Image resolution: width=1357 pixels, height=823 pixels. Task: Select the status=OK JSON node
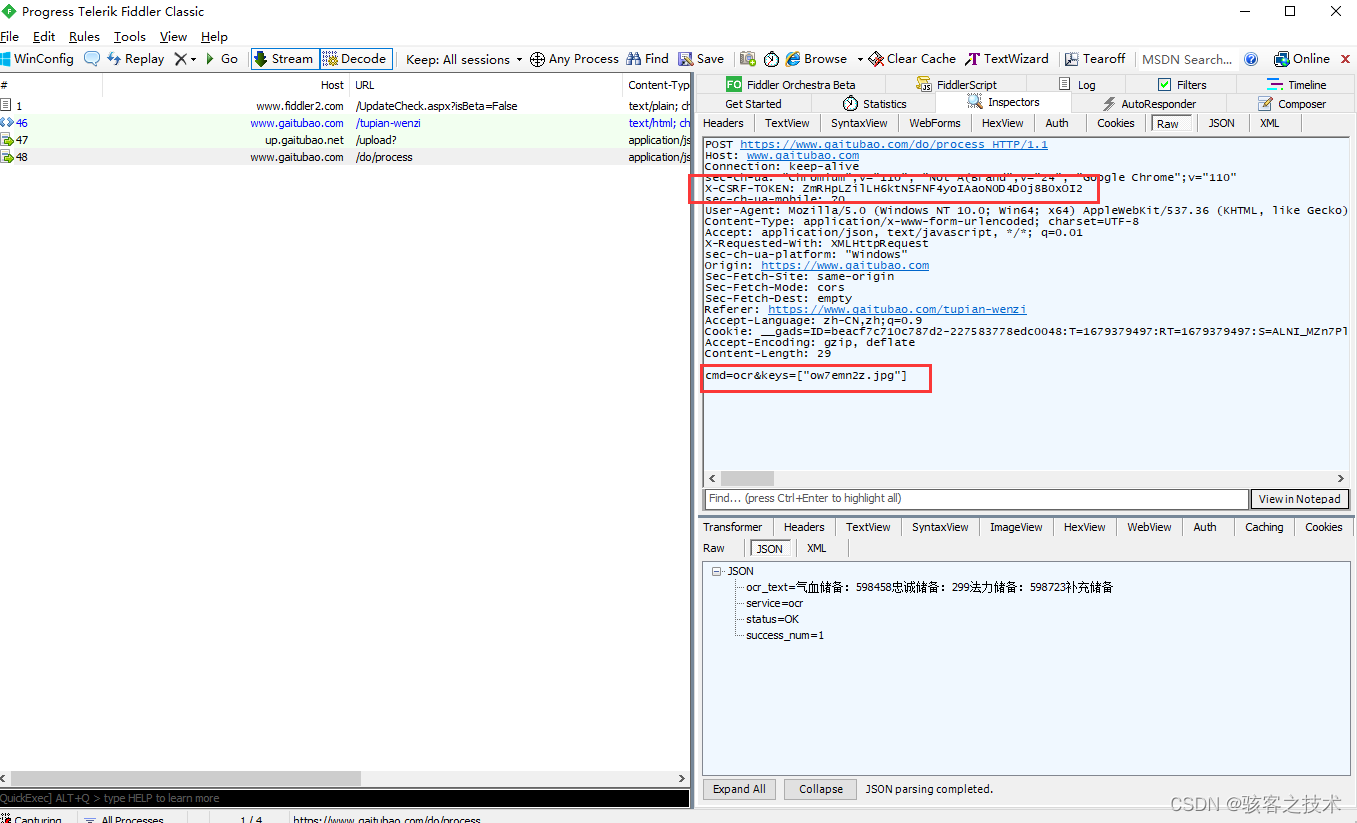[772, 619]
